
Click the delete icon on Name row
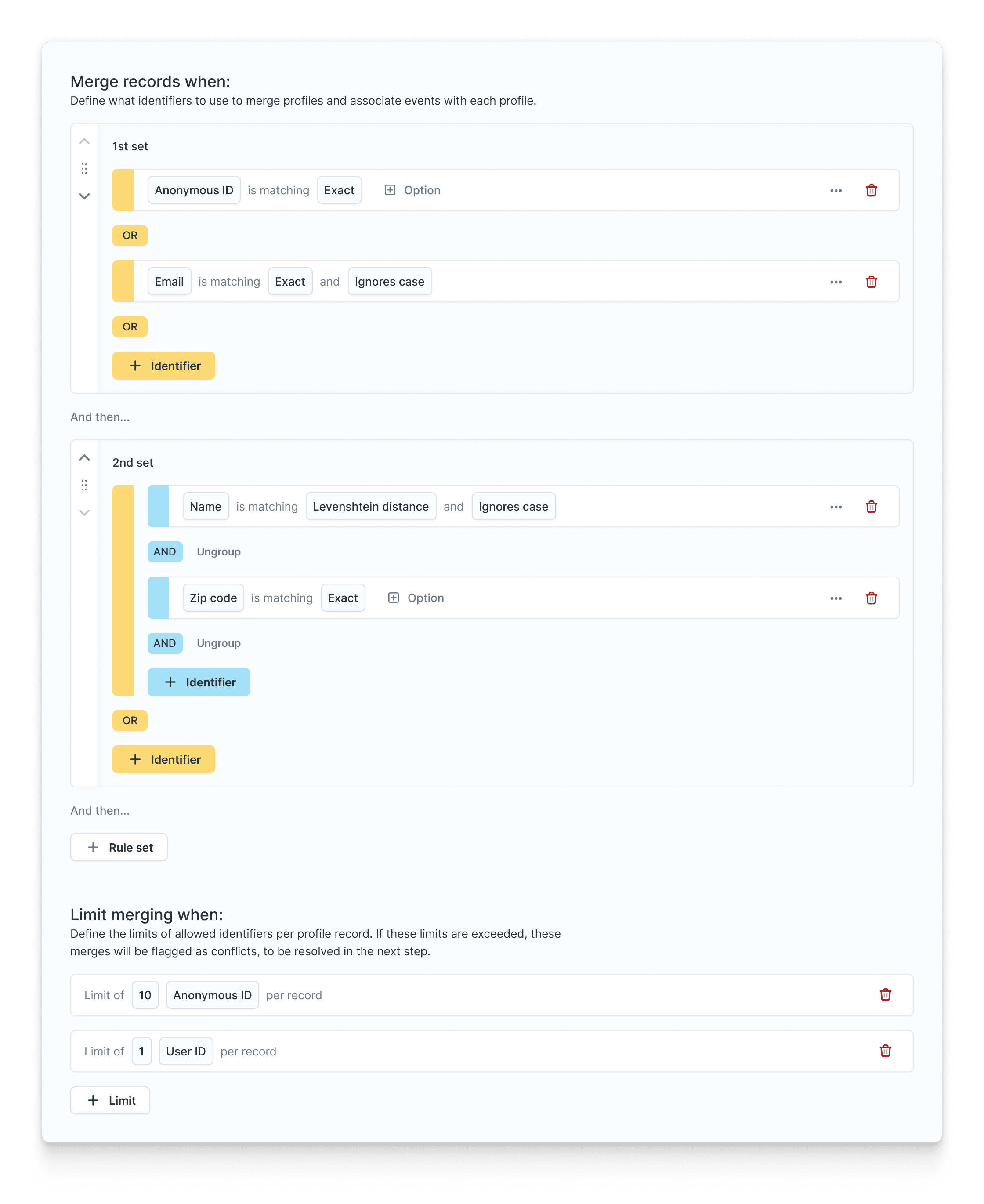tap(870, 506)
